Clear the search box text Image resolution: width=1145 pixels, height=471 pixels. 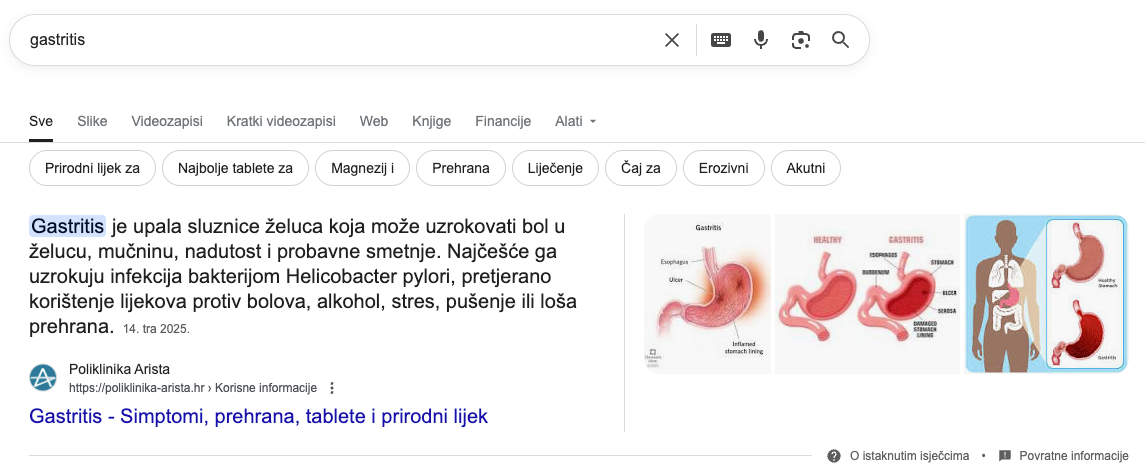(x=672, y=40)
